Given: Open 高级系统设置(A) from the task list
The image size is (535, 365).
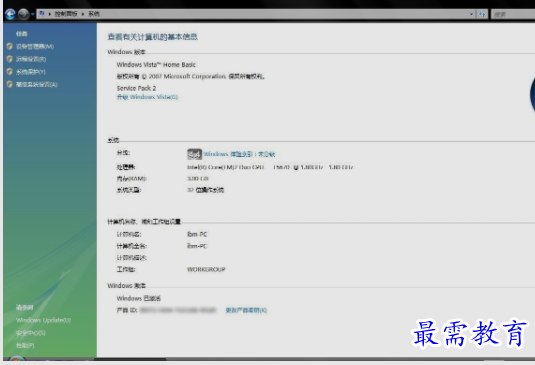Looking at the screenshot, I should pos(37,84).
